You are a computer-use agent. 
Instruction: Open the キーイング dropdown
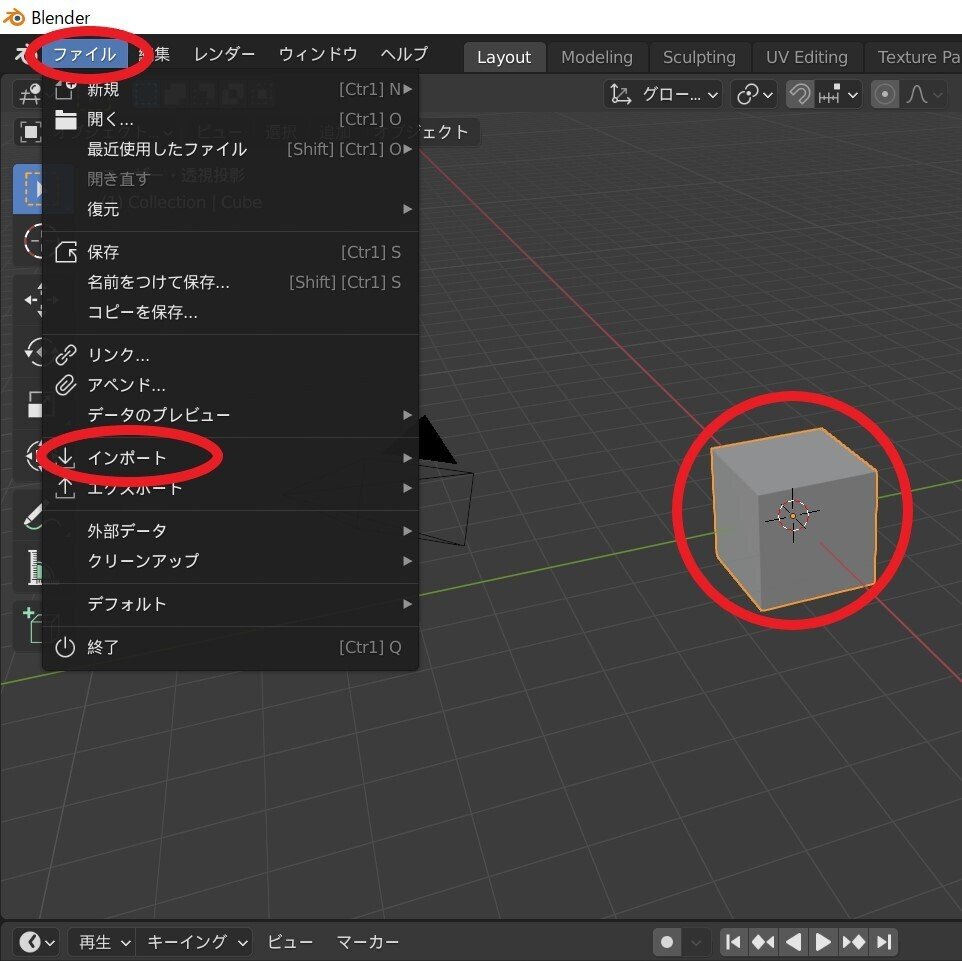(x=195, y=941)
